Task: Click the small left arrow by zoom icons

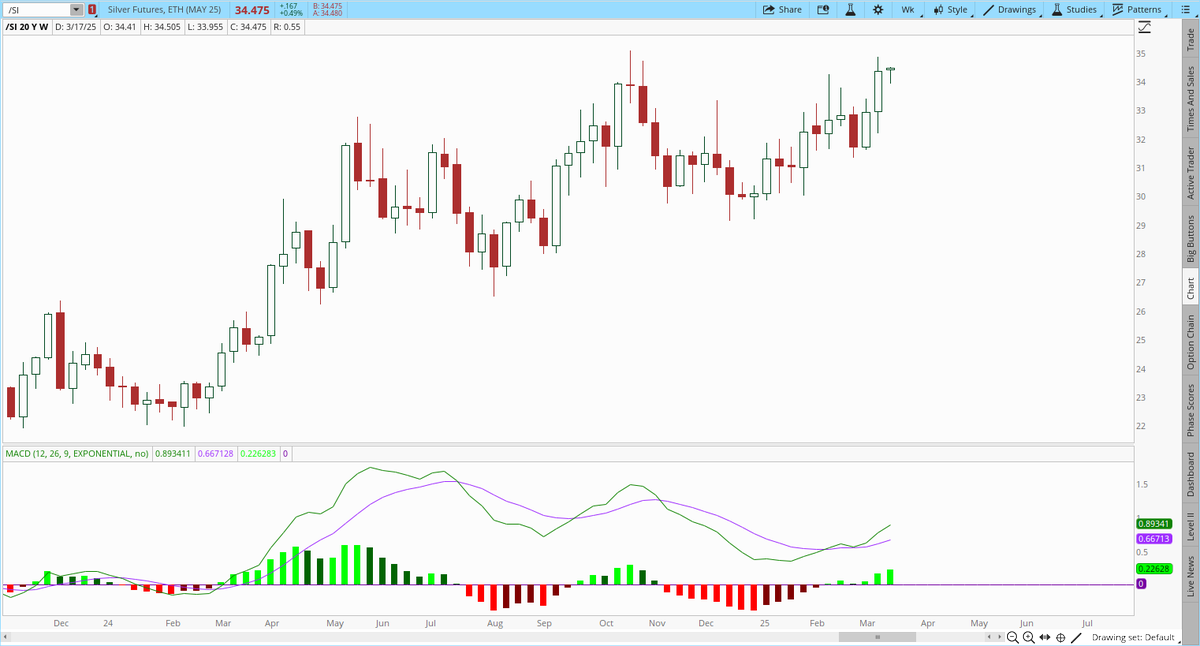Action: tap(989, 637)
